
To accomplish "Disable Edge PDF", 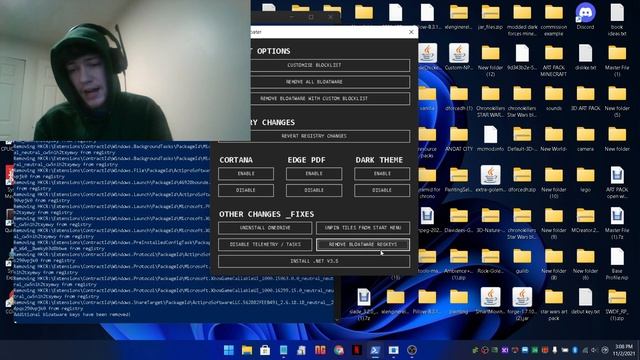I will point(314,190).
